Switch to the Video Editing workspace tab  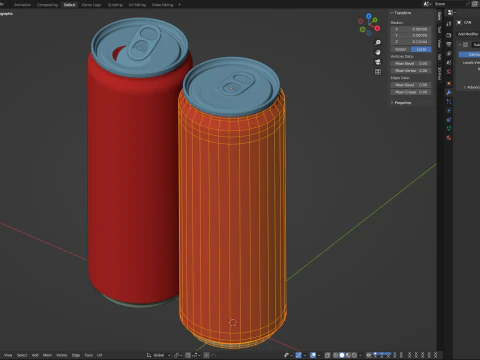pyautogui.click(x=162, y=5)
